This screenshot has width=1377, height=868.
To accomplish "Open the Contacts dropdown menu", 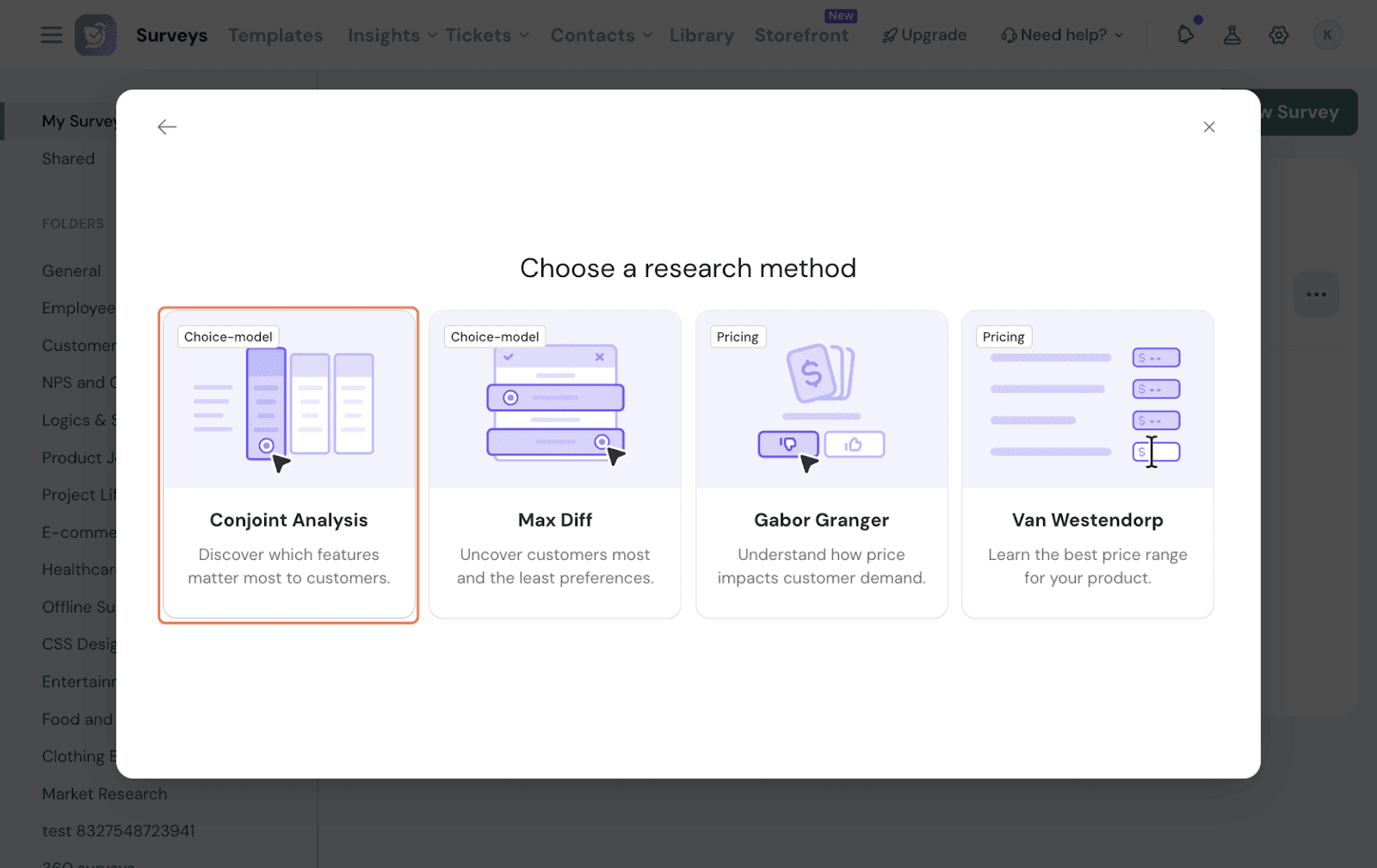I will (601, 35).
